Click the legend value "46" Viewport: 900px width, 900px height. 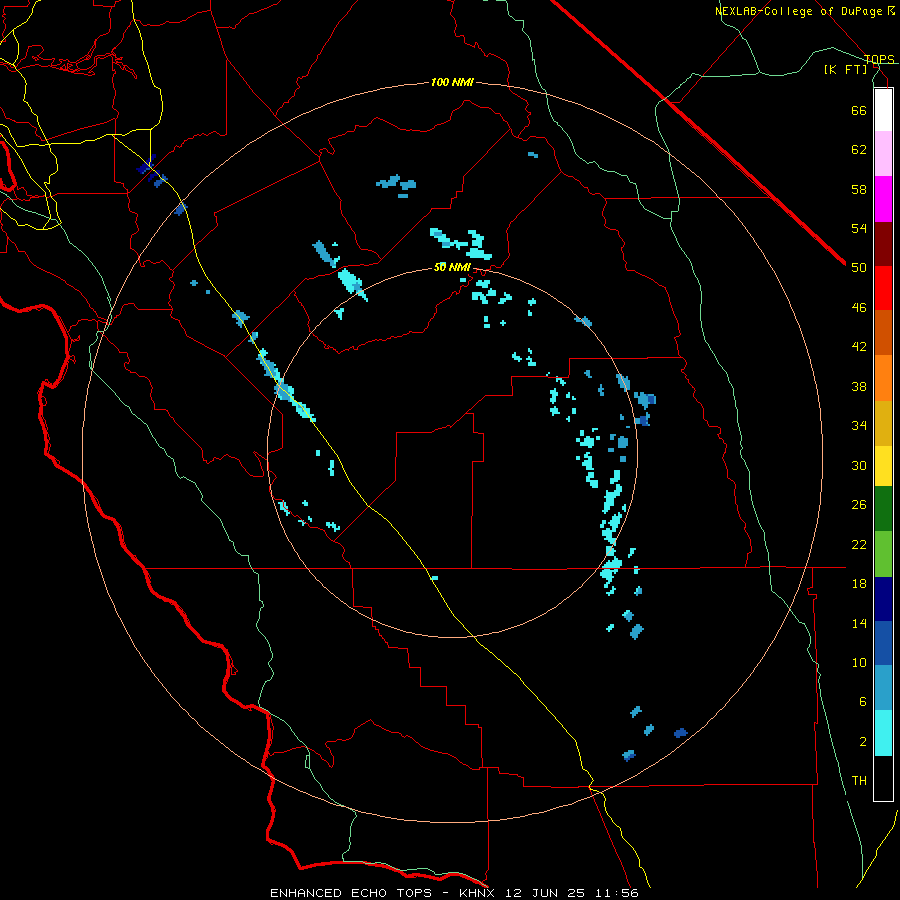tap(859, 307)
